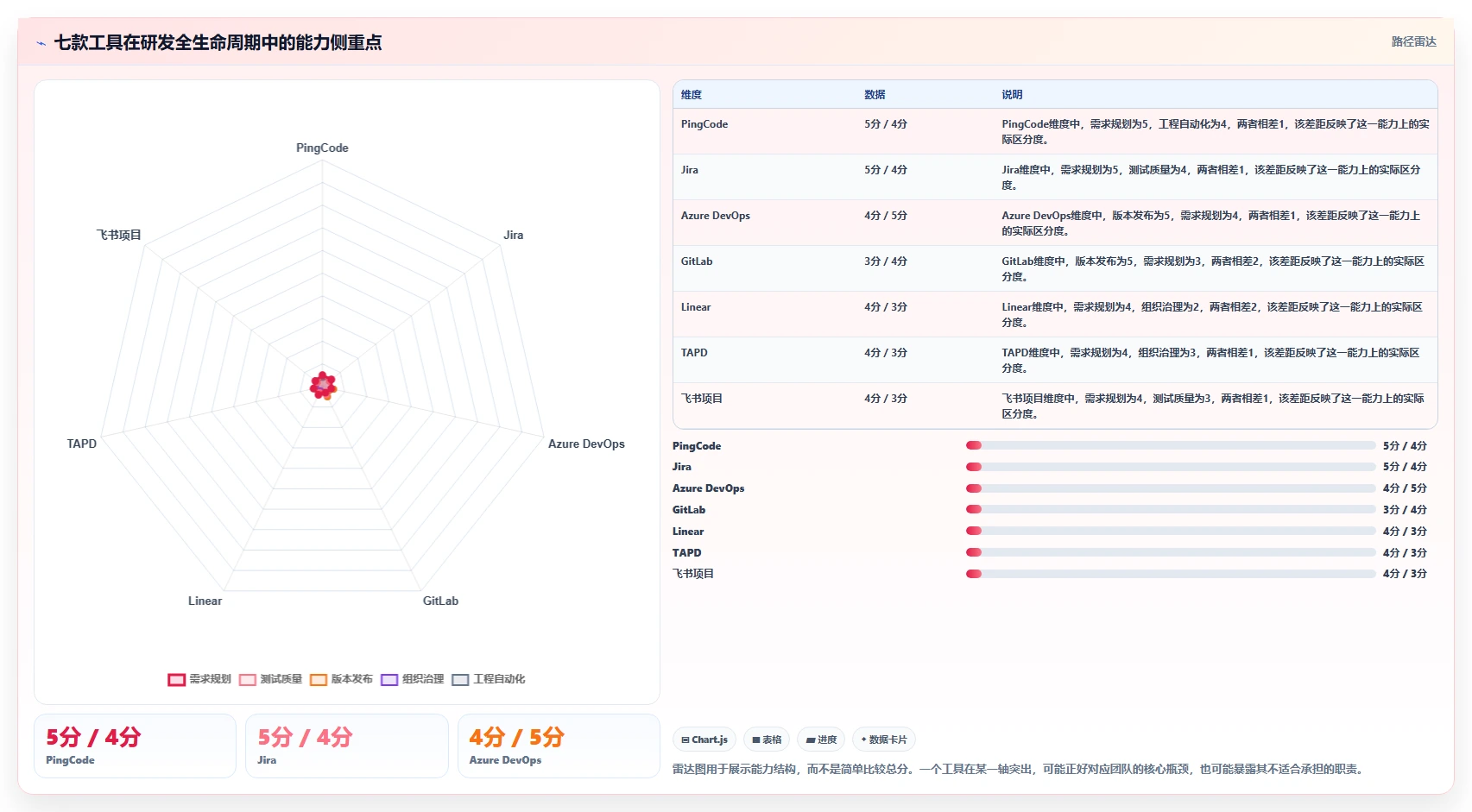Screen dimensions: 1472x812
Task: Select the 数据 column header
Action: click(x=875, y=95)
